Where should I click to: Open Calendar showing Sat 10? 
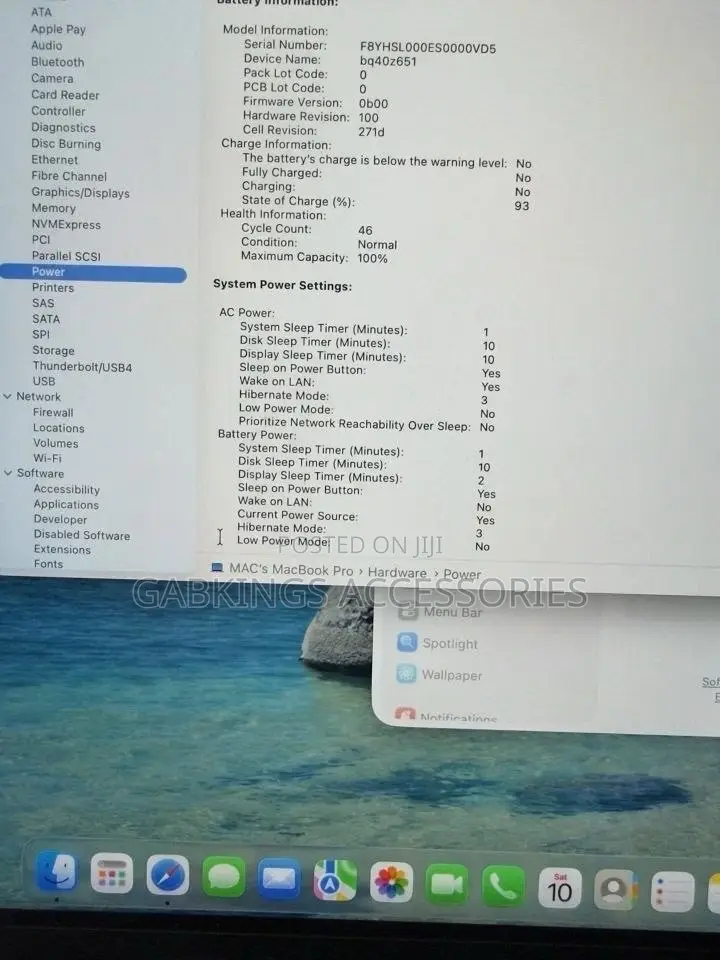[560, 888]
